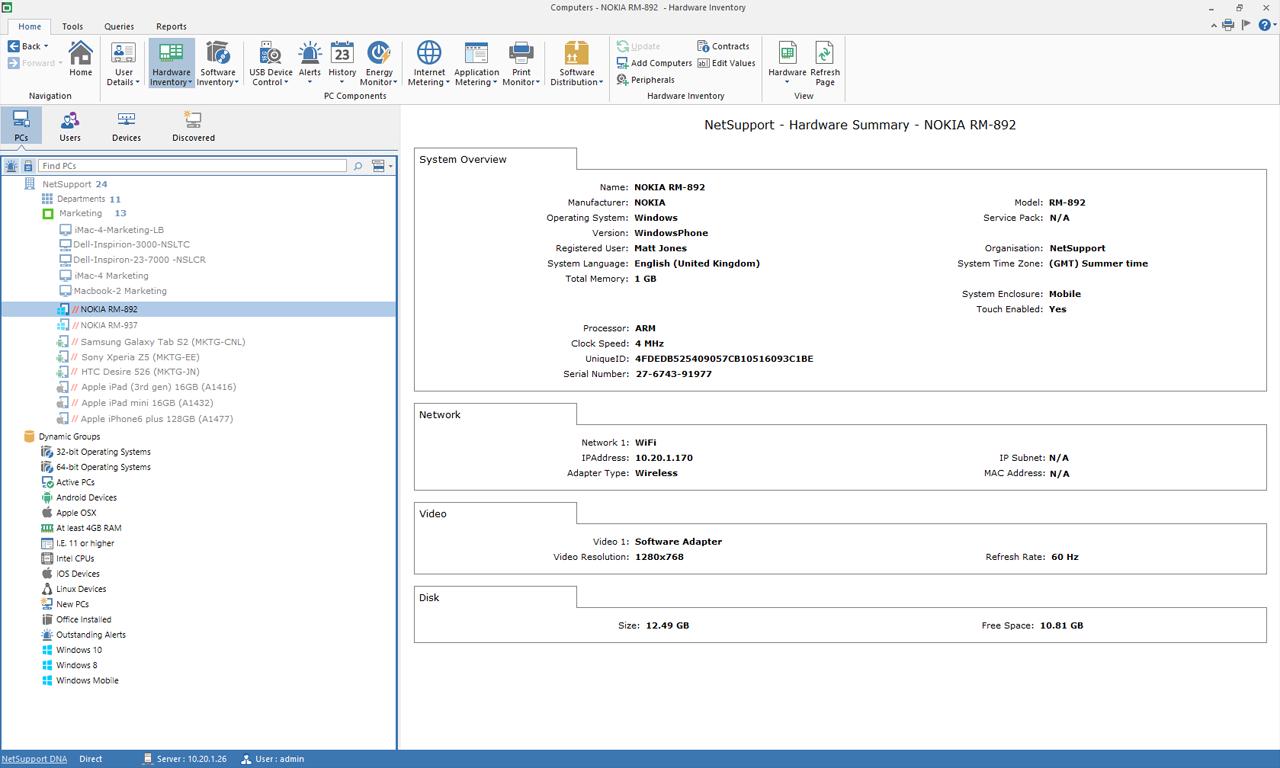Click the Edit Values button

(726, 63)
